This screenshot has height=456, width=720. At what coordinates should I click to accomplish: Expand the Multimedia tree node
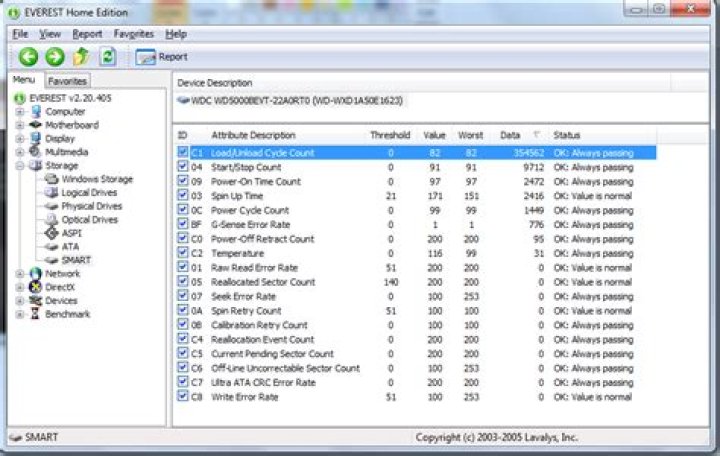pyautogui.click(x=20, y=152)
